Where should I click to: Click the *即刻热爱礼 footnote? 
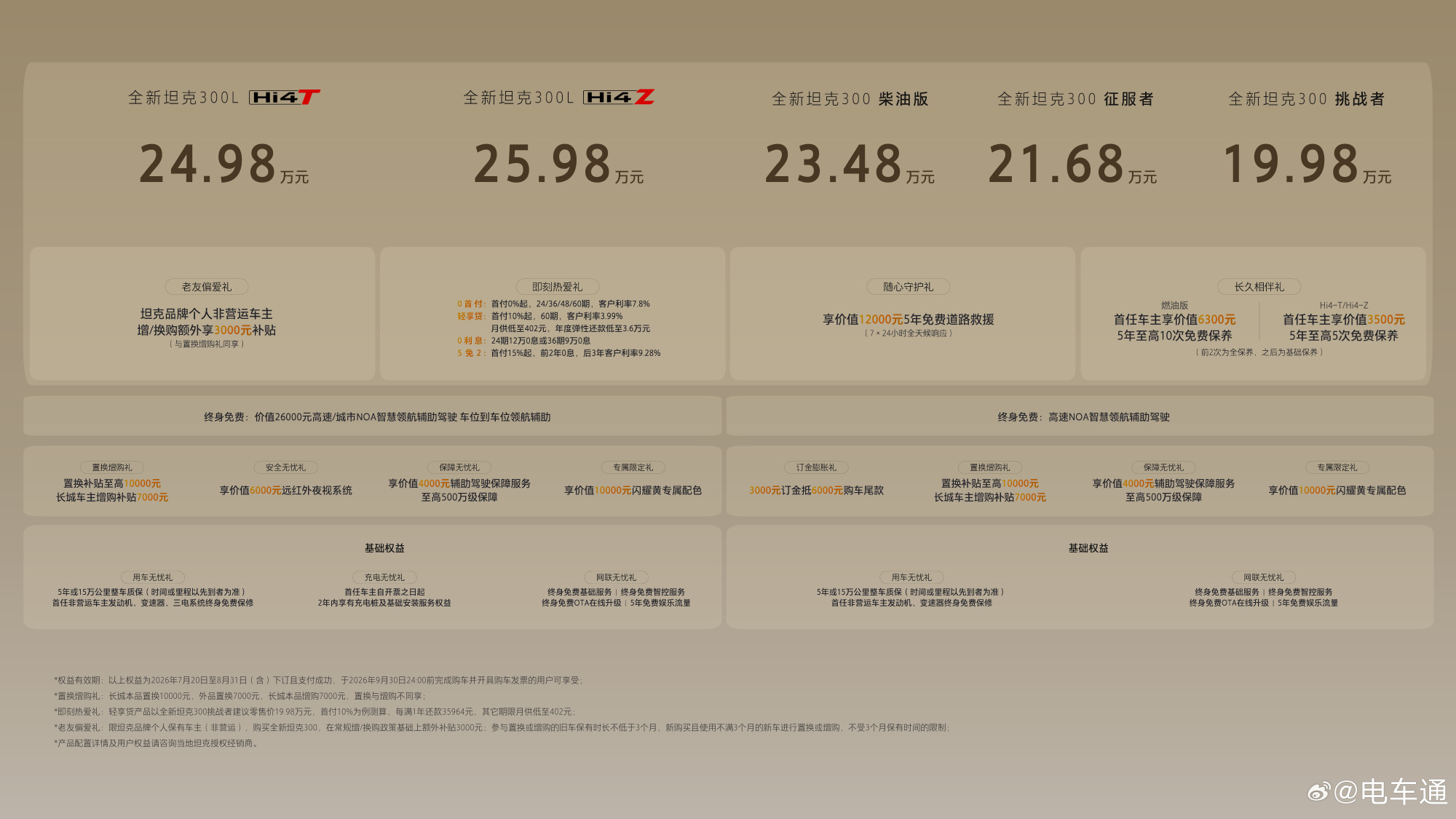314,712
